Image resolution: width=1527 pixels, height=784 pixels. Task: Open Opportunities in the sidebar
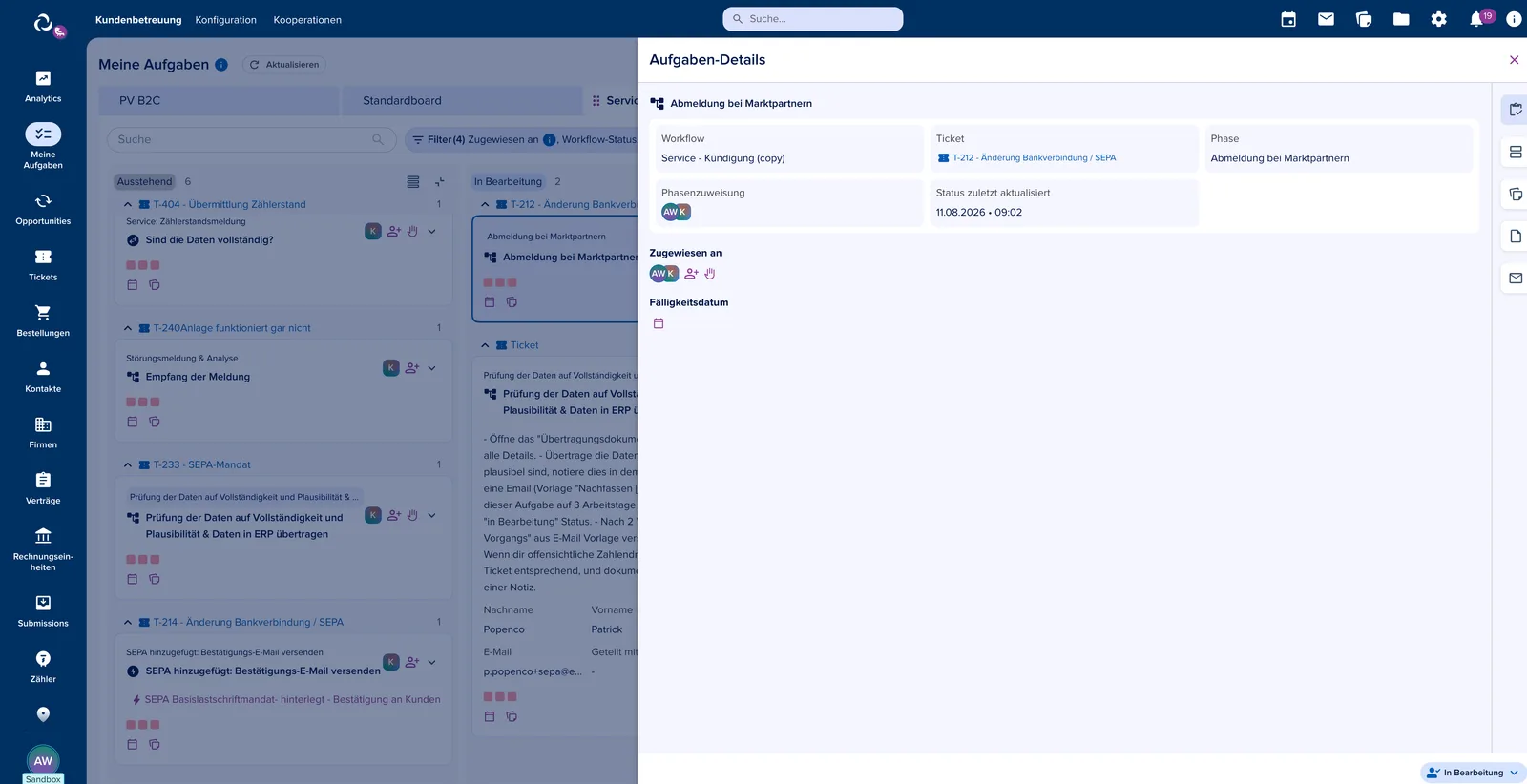(x=43, y=209)
